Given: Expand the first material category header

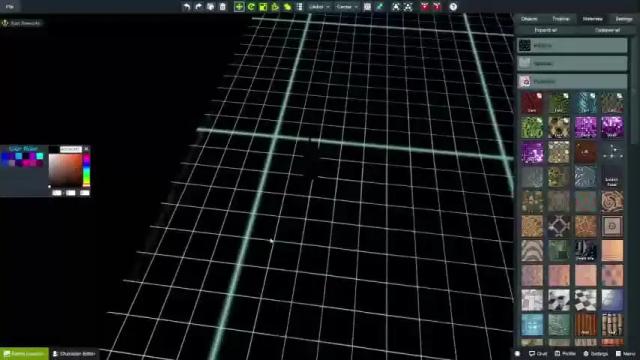Looking at the screenshot, I should coord(572,45).
